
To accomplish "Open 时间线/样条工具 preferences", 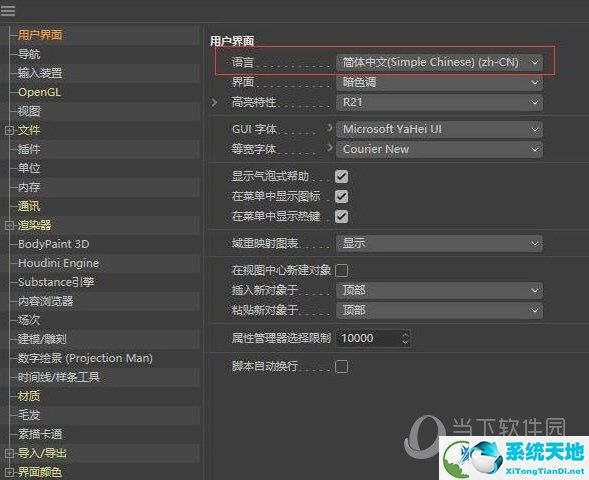I will click(x=59, y=377).
